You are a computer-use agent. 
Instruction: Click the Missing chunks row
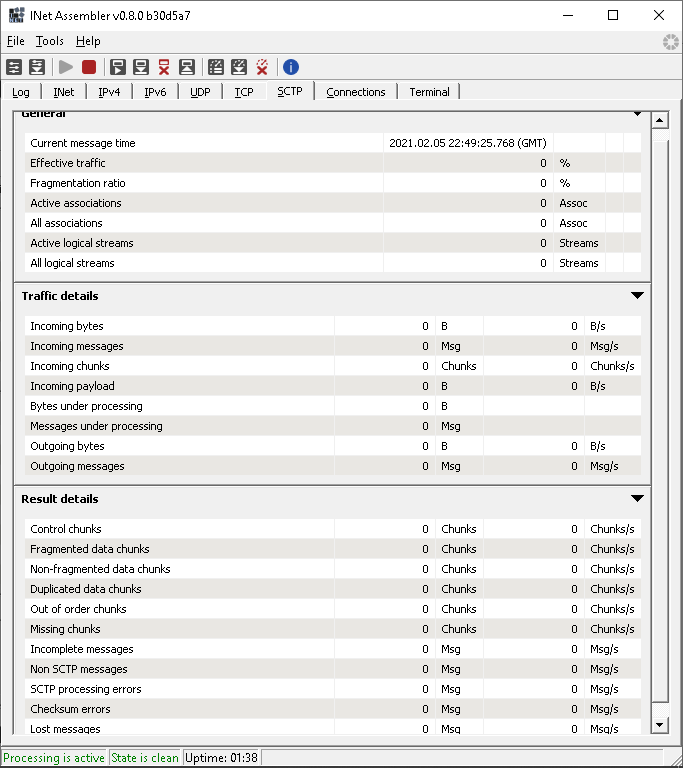pyautogui.click(x=333, y=629)
